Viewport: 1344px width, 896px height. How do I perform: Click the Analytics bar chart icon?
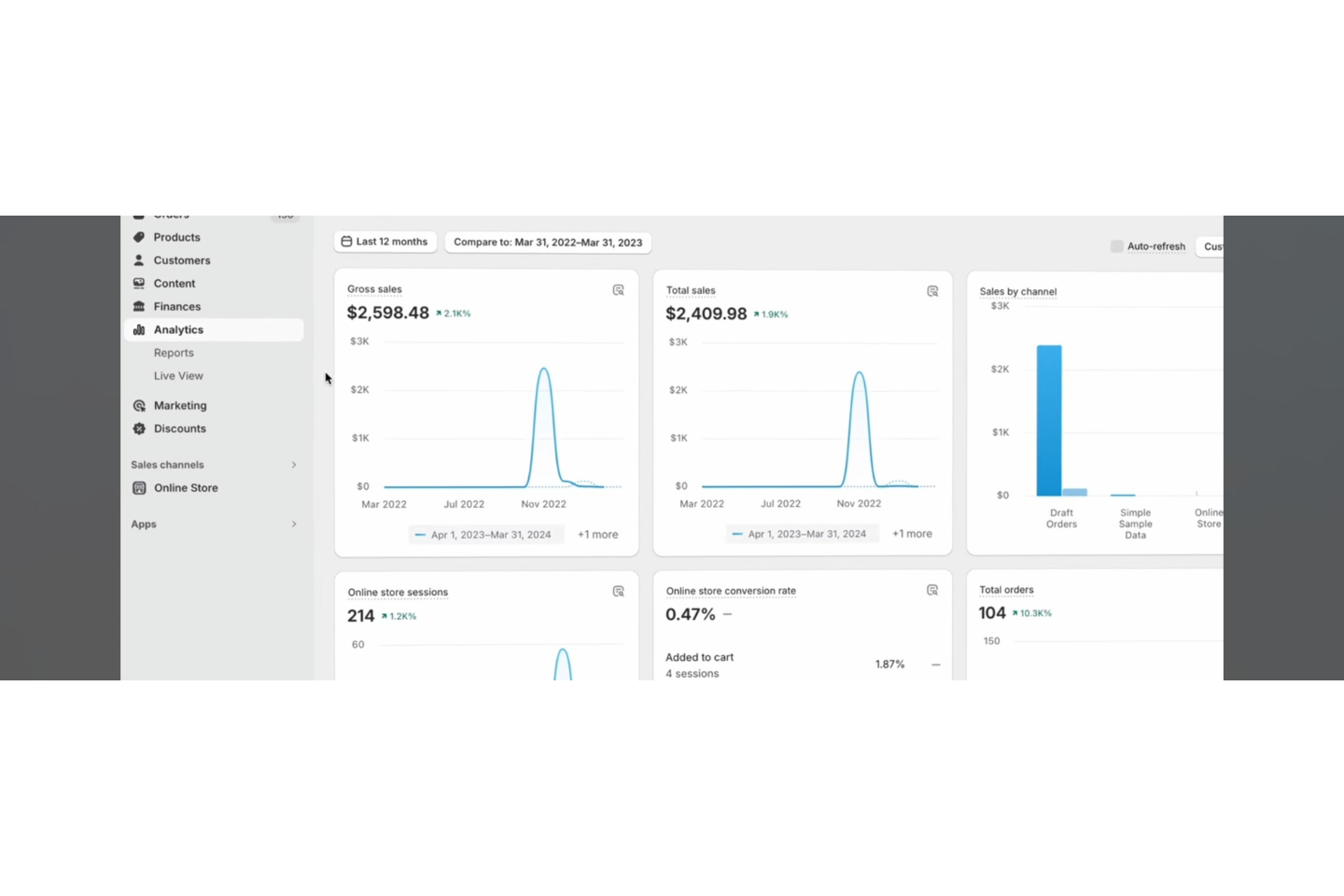[x=139, y=329]
